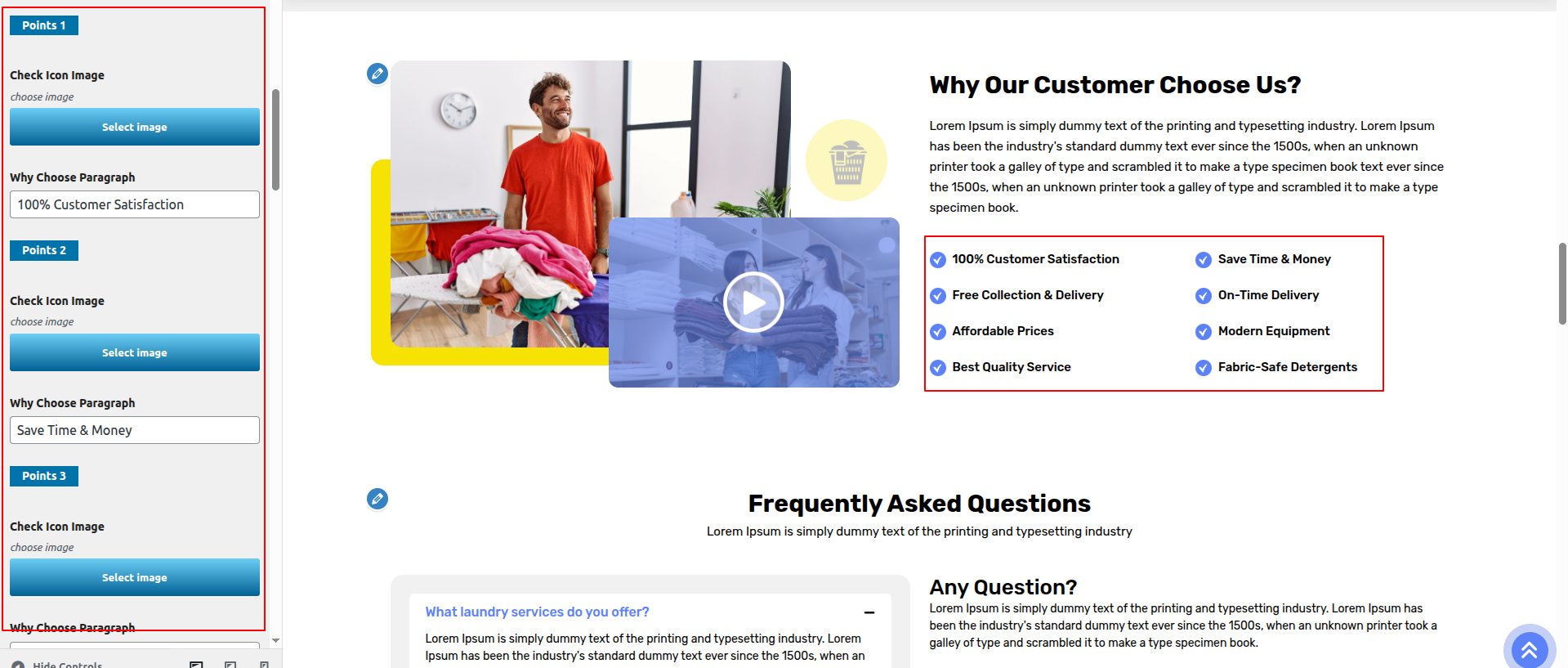Click check icon next to 100% Customer Satisfaction

coord(938,260)
